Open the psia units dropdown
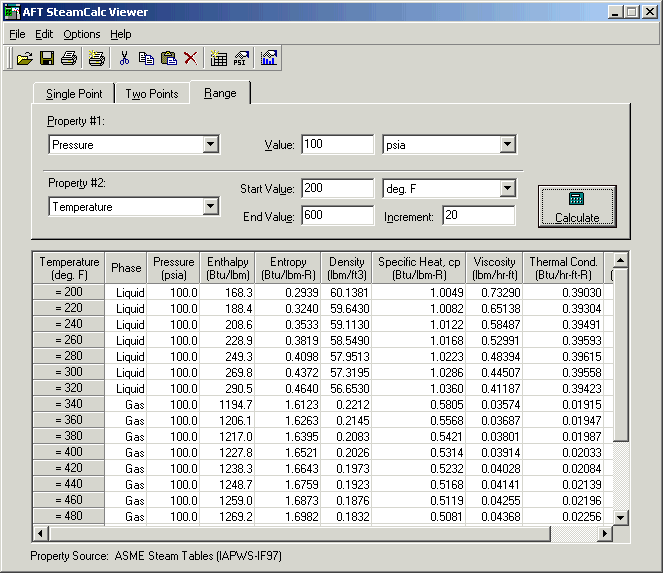This screenshot has width=663, height=573. [507, 145]
